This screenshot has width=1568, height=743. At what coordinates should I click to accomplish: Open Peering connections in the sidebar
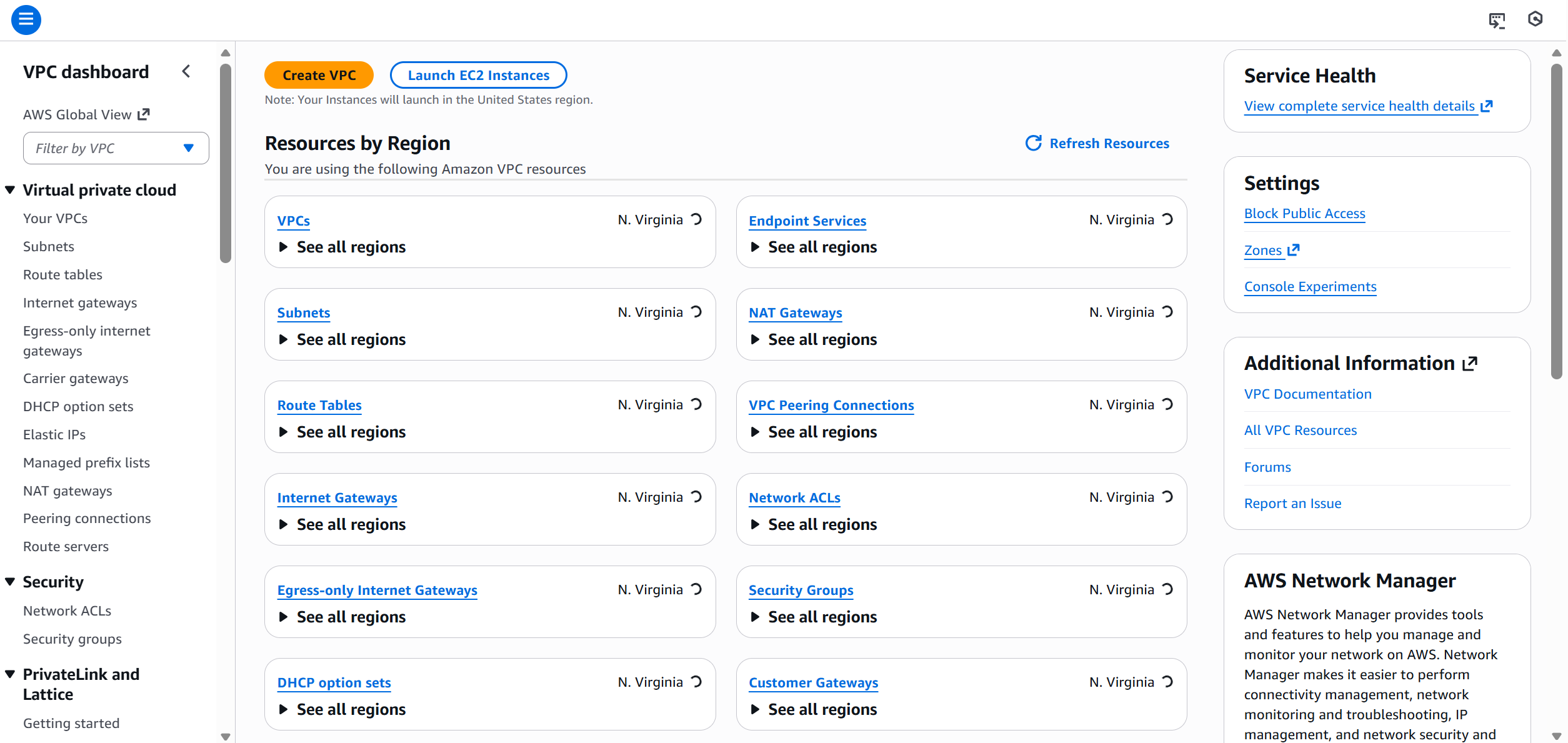click(x=87, y=519)
